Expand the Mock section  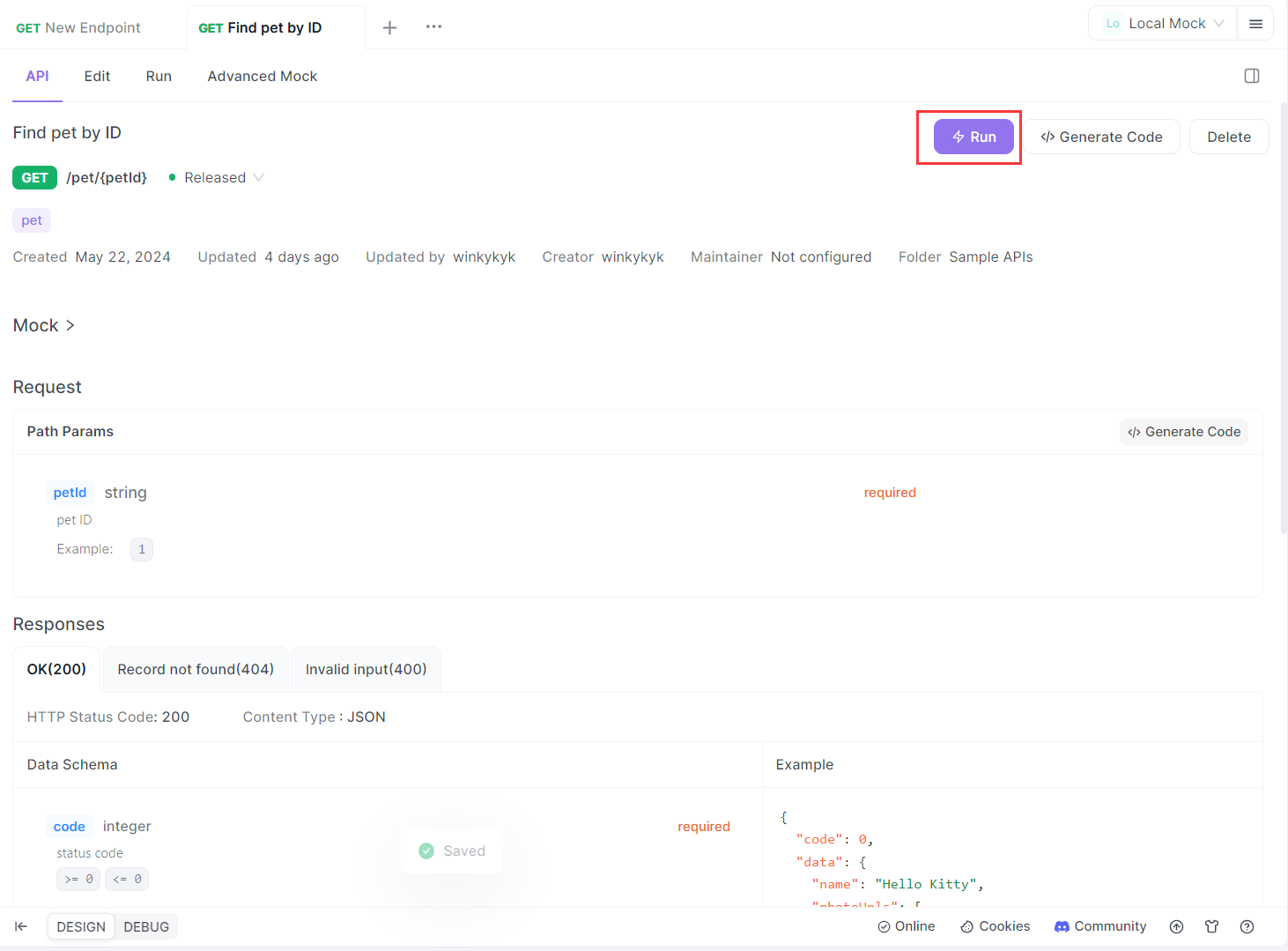tap(44, 325)
